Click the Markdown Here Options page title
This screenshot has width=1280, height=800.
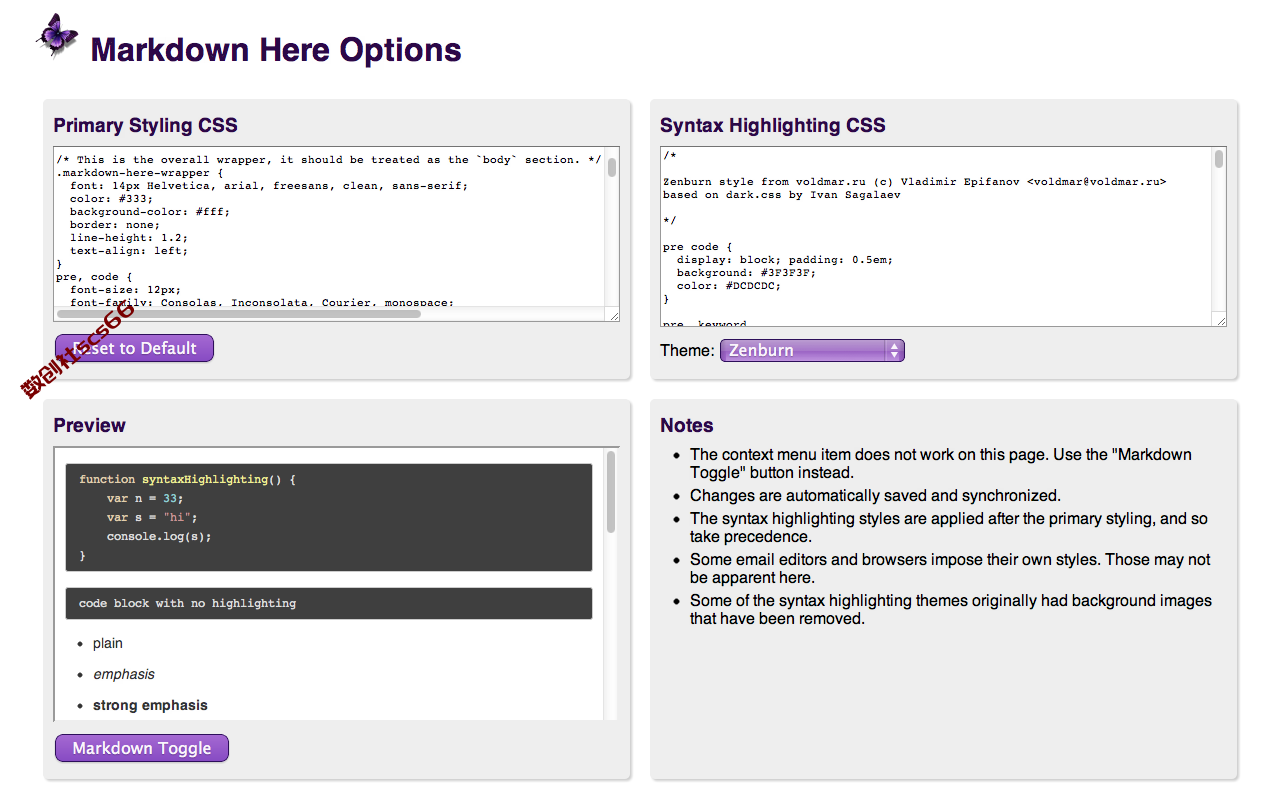click(276, 50)
